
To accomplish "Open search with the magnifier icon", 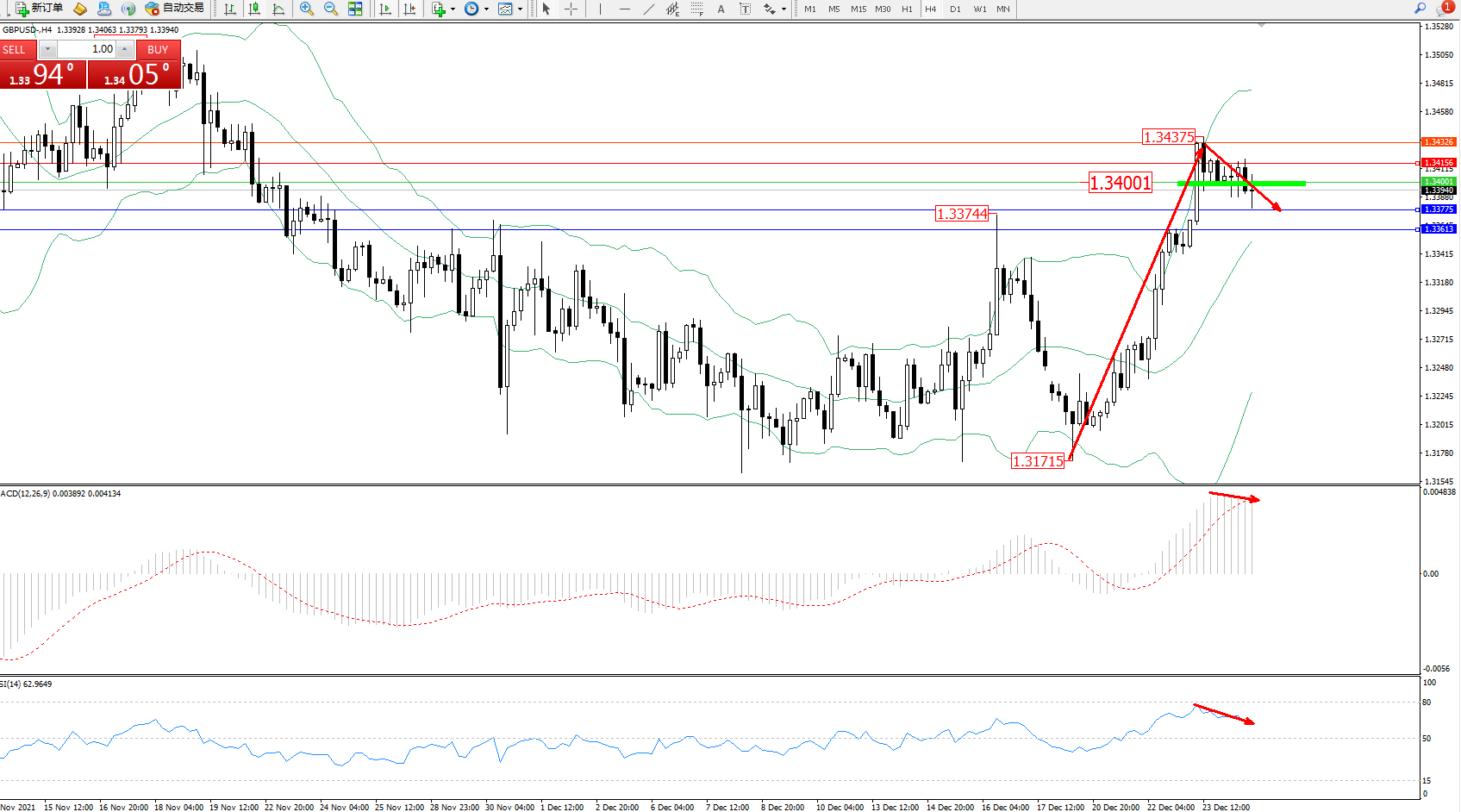I will 1420,9.
